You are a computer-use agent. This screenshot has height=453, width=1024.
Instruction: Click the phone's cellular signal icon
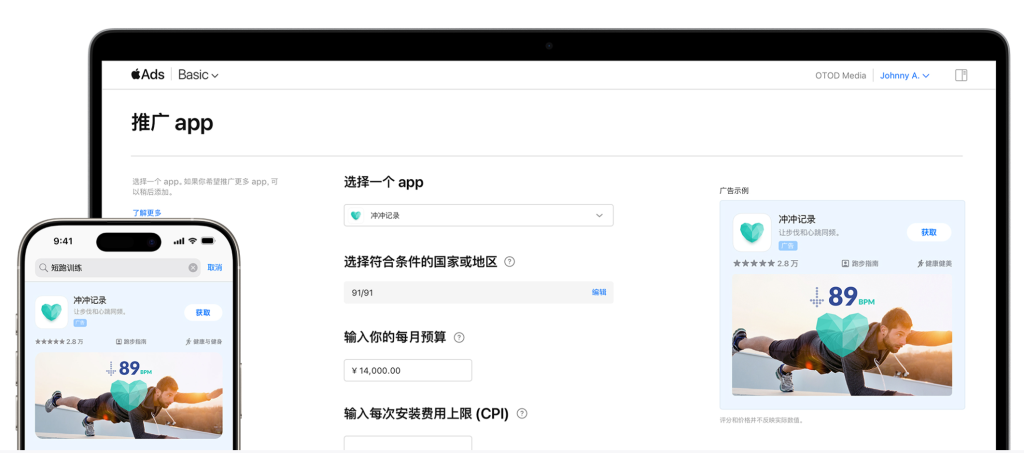(179, 241)
